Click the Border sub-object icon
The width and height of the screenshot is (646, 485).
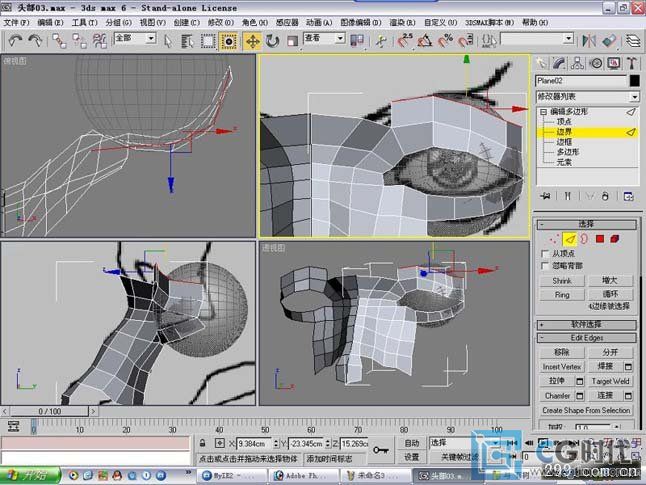[x=584, y=239]
